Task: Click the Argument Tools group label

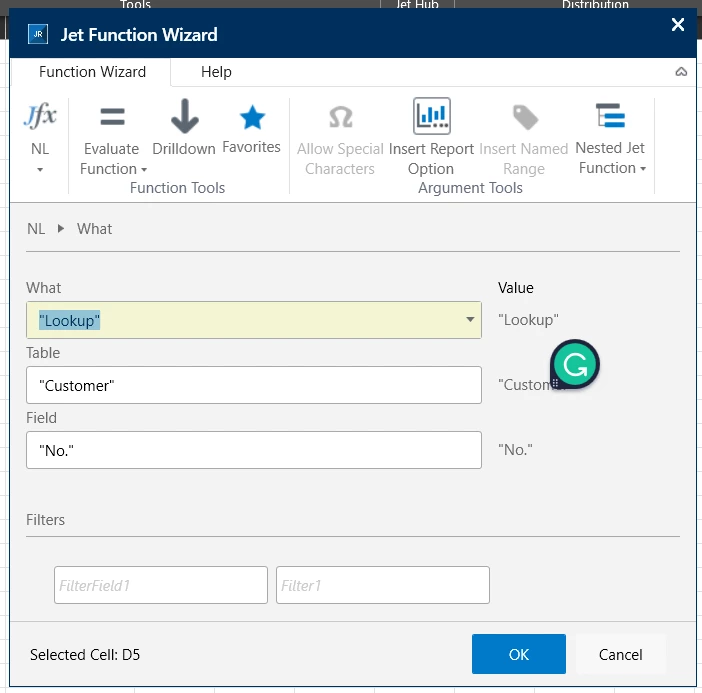Action: click(470, 188)
